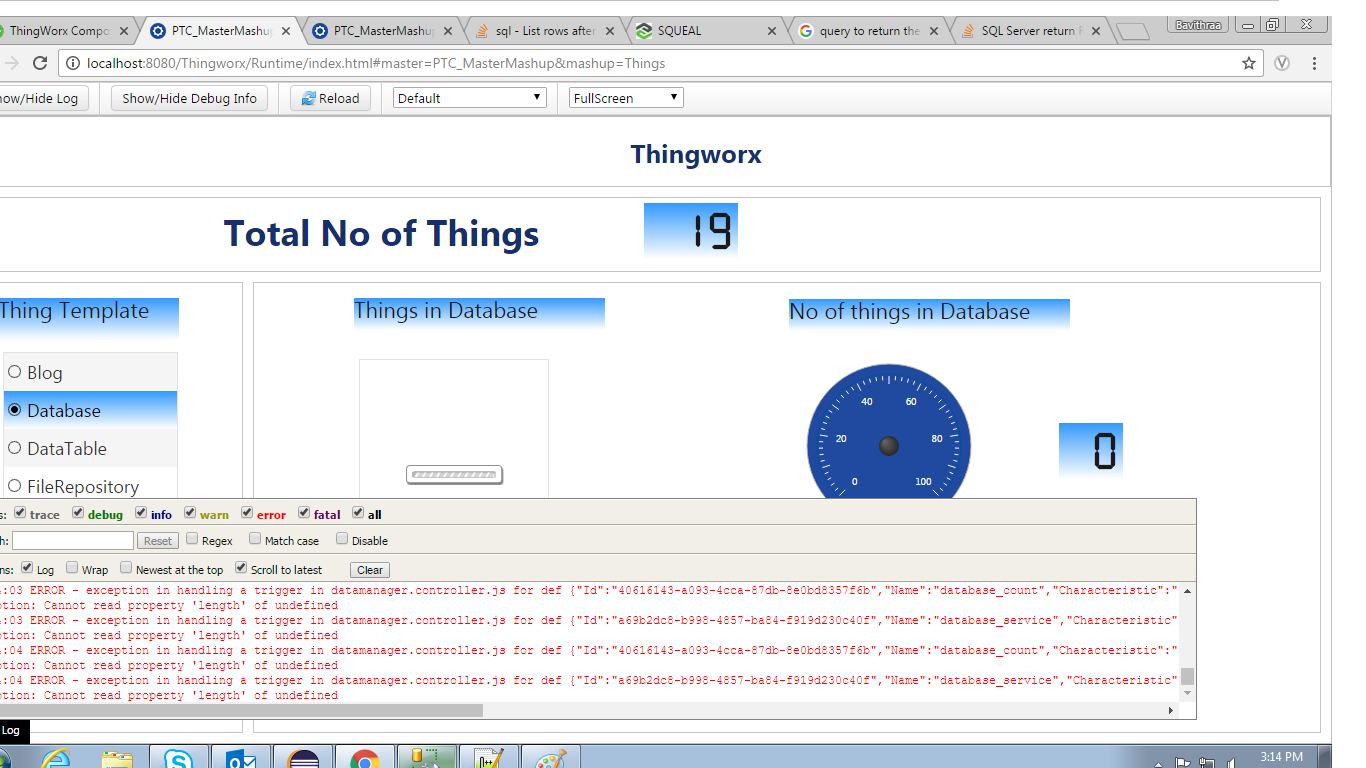Select the Blog radio button
1366x768 pixels.
(x=15, y=372)
